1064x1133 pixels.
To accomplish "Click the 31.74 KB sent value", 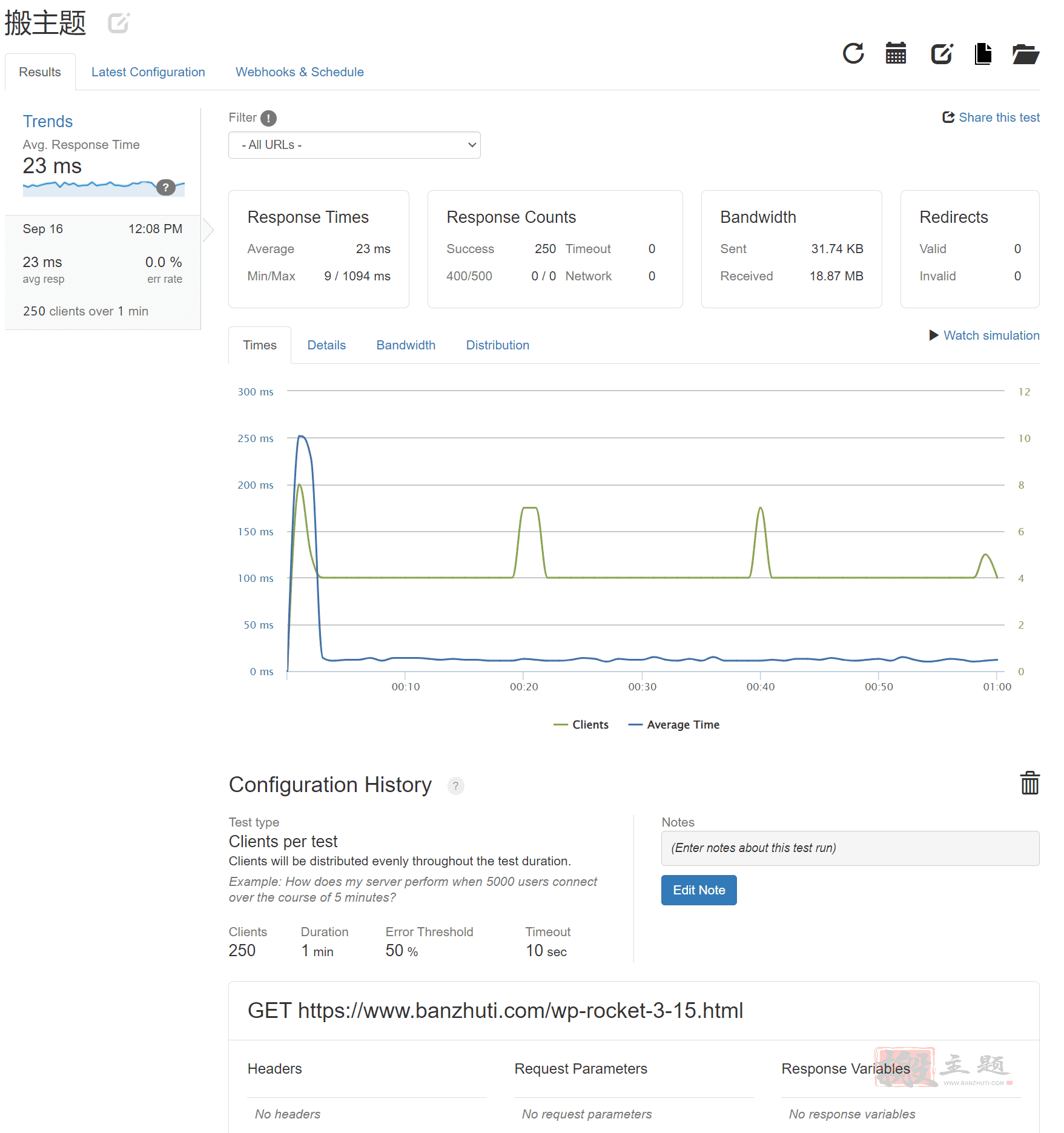I will (837, 249).
